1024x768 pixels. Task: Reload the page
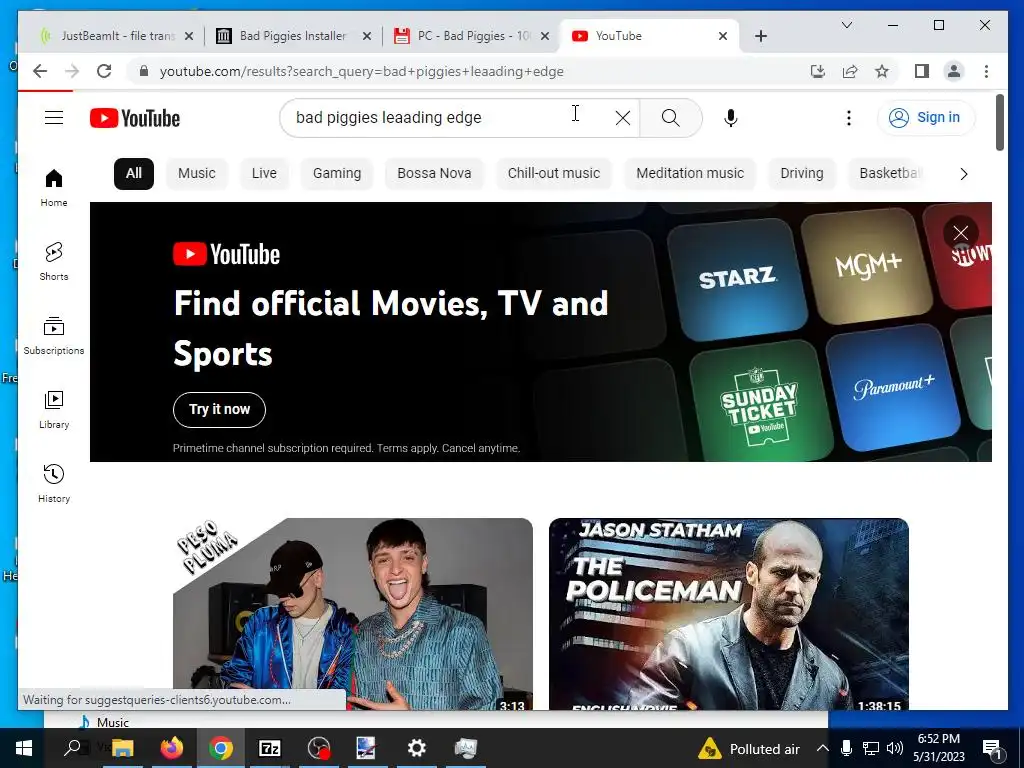[x=104, y=71]
